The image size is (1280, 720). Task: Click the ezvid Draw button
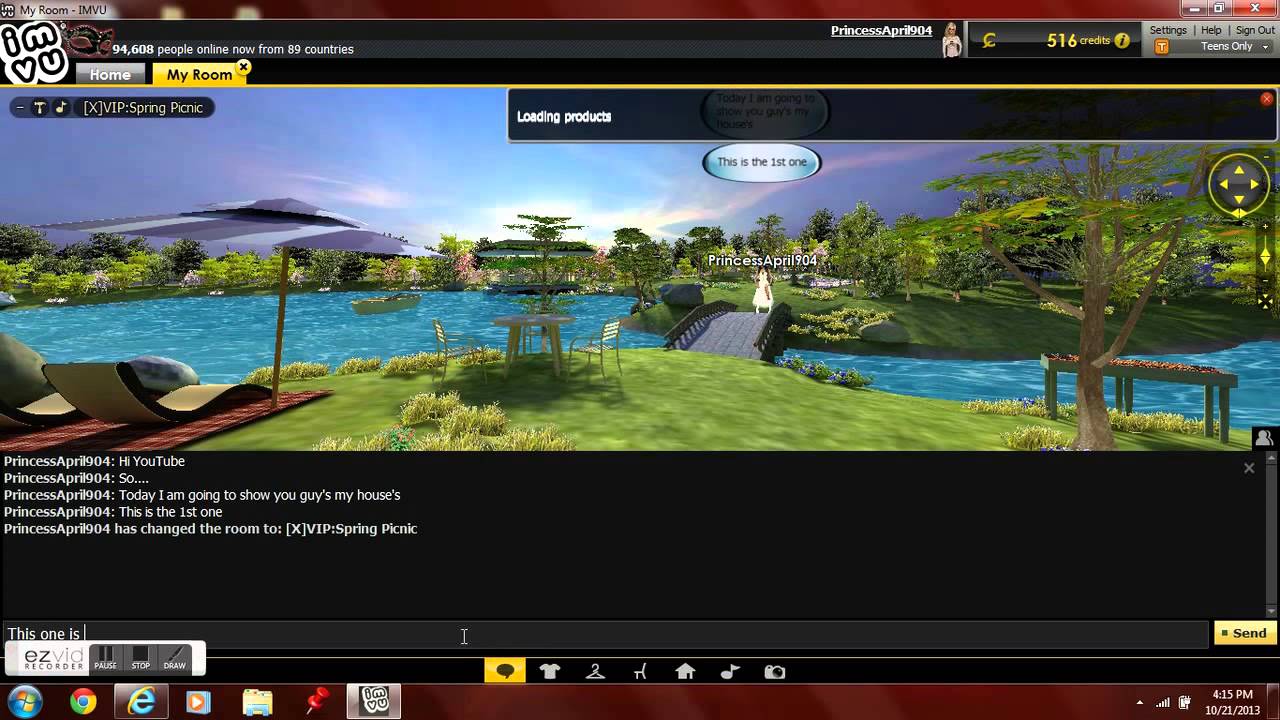coord(175,658)
